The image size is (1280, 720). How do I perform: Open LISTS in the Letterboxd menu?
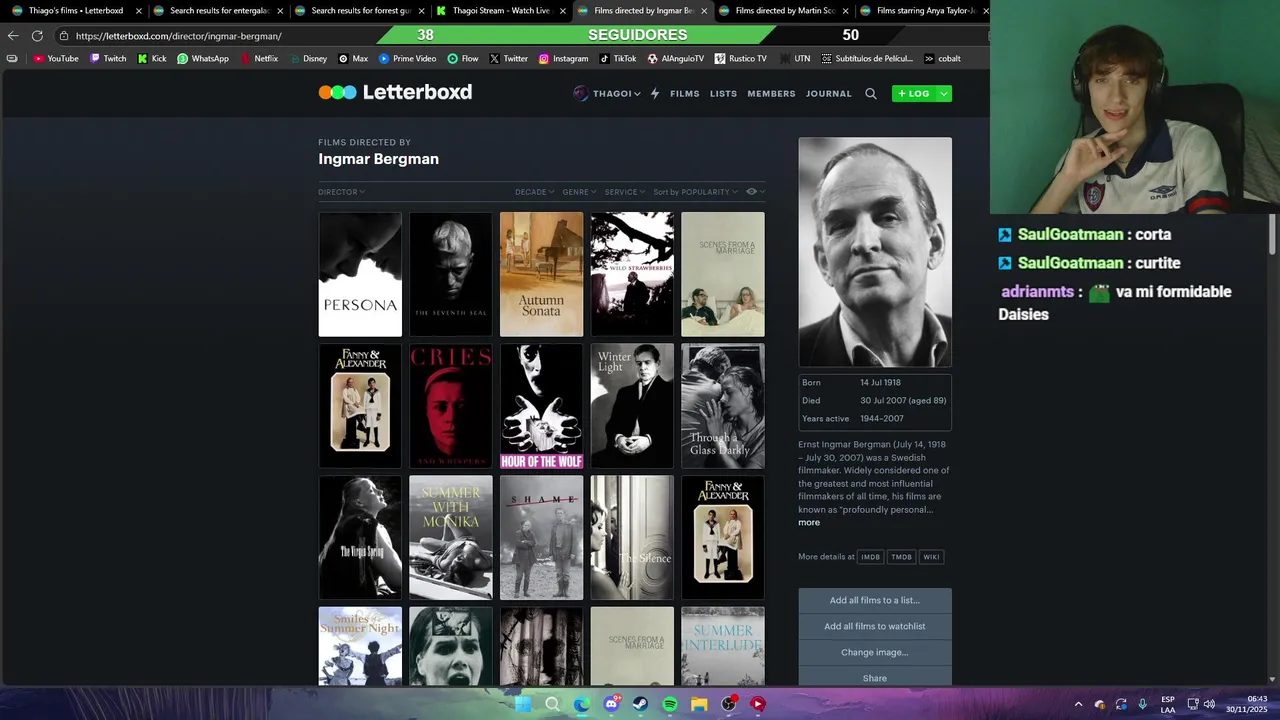coord(723,94)
